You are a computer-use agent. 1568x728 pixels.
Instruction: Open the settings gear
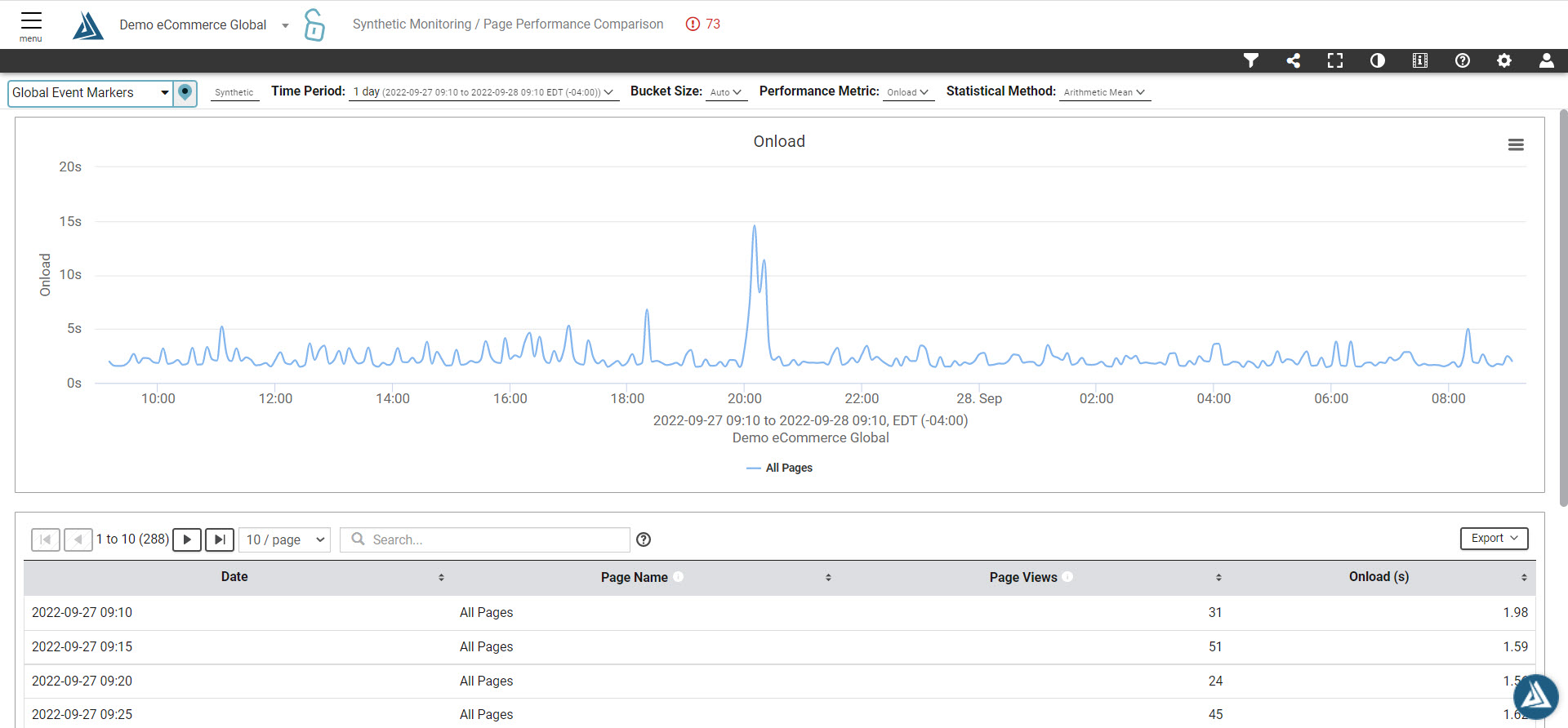point(1504,60)
